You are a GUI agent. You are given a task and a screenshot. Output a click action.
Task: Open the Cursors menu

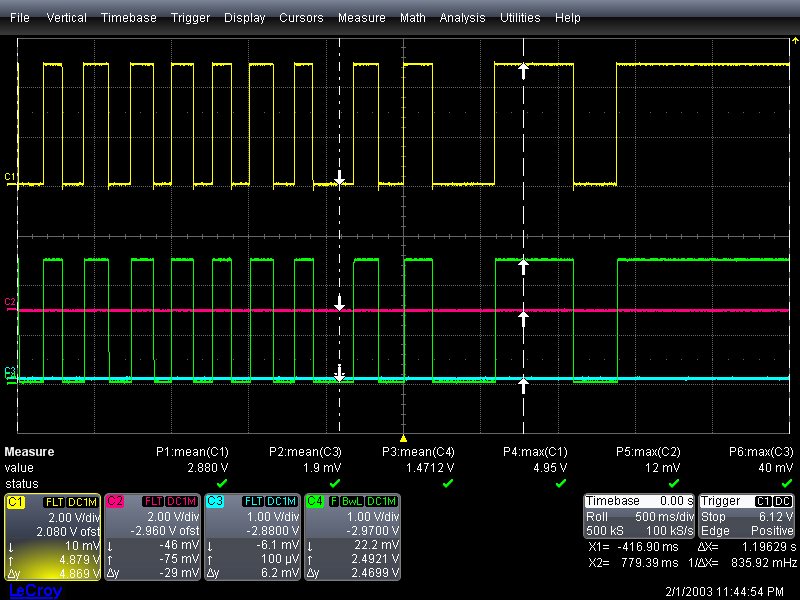(301, 18)
